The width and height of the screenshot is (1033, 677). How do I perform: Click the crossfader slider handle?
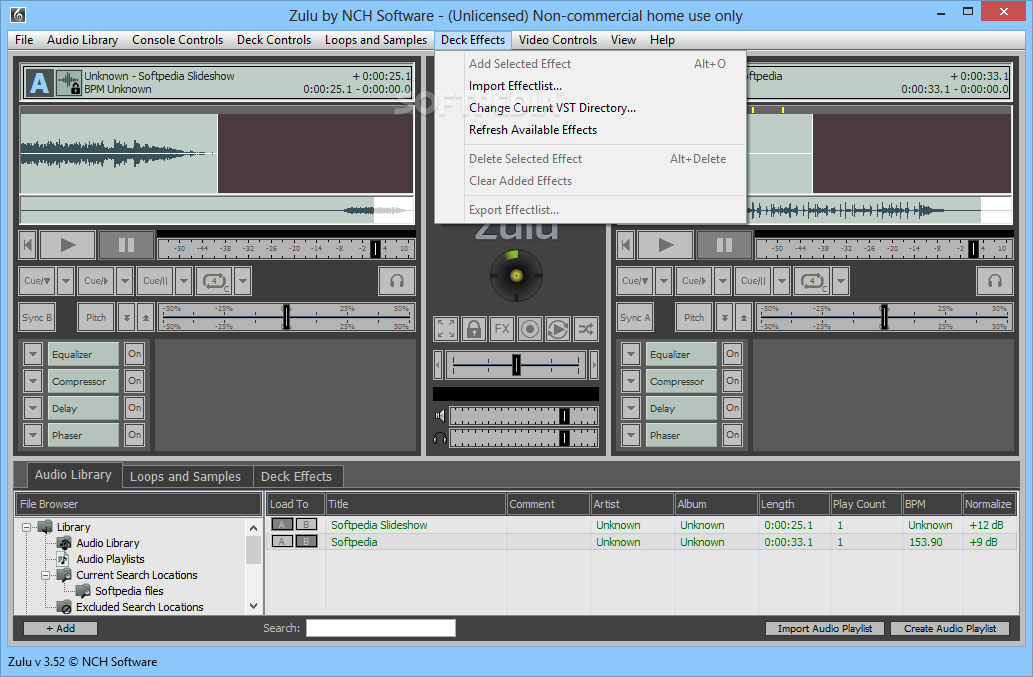click(x=516, y=364)
